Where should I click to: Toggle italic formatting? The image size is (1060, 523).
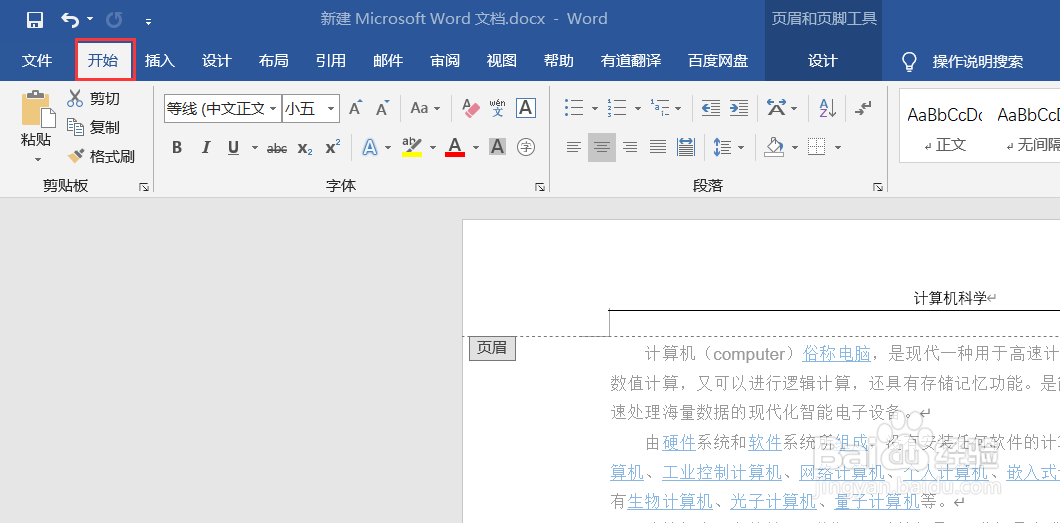206,147
